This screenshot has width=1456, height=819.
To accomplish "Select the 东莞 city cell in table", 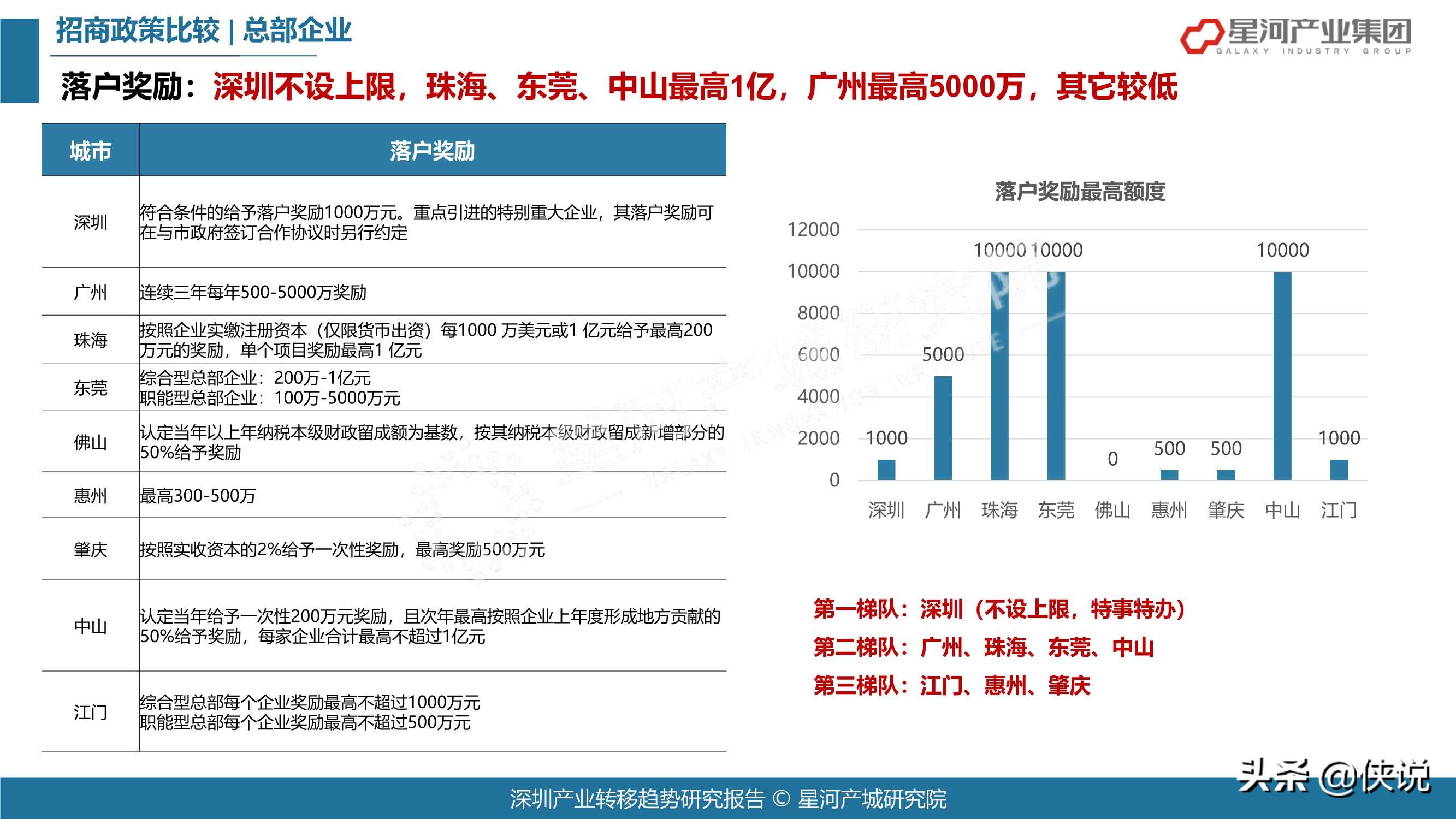I will point(91,388).
